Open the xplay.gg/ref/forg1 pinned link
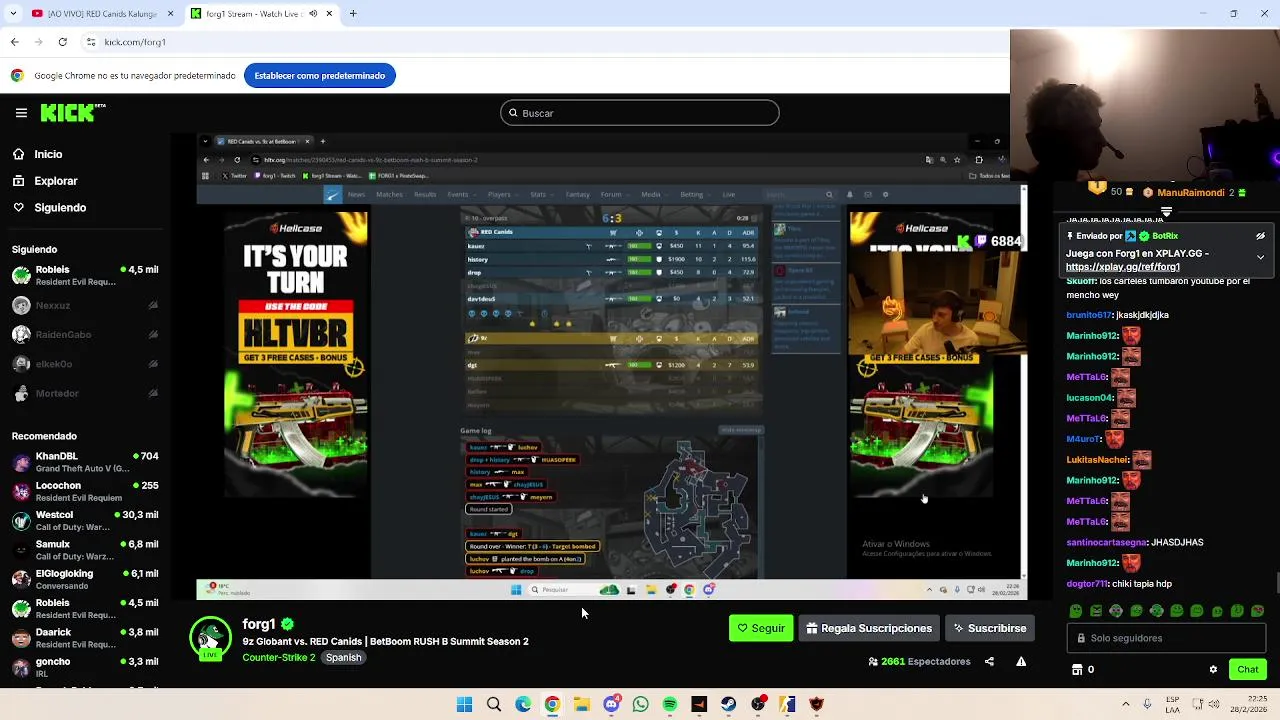 (x=1123, y=267)
